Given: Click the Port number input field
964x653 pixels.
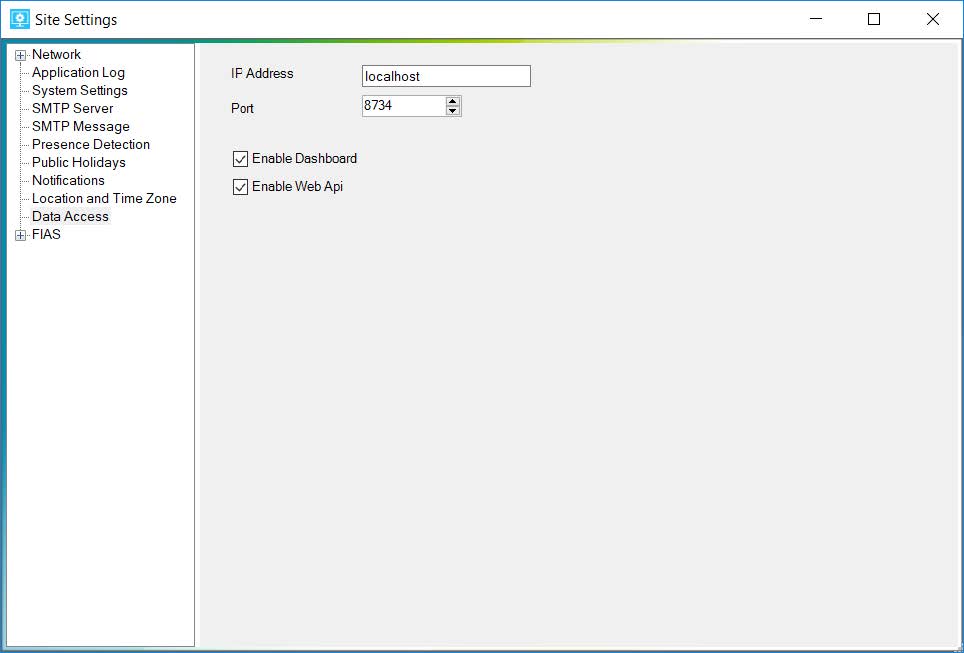Looking at the screenshot, I should 405,105.
